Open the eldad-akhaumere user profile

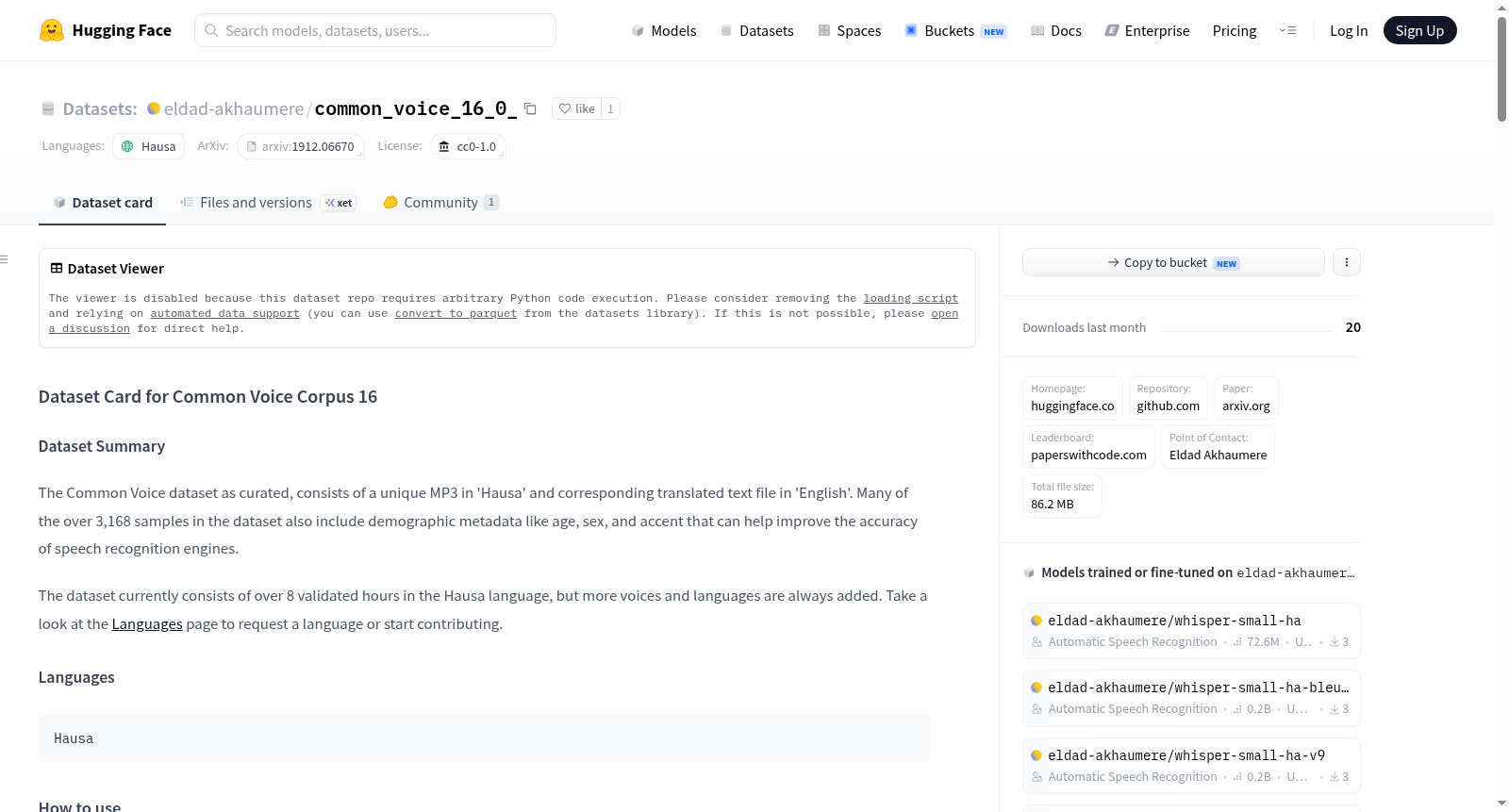(234, 108)
